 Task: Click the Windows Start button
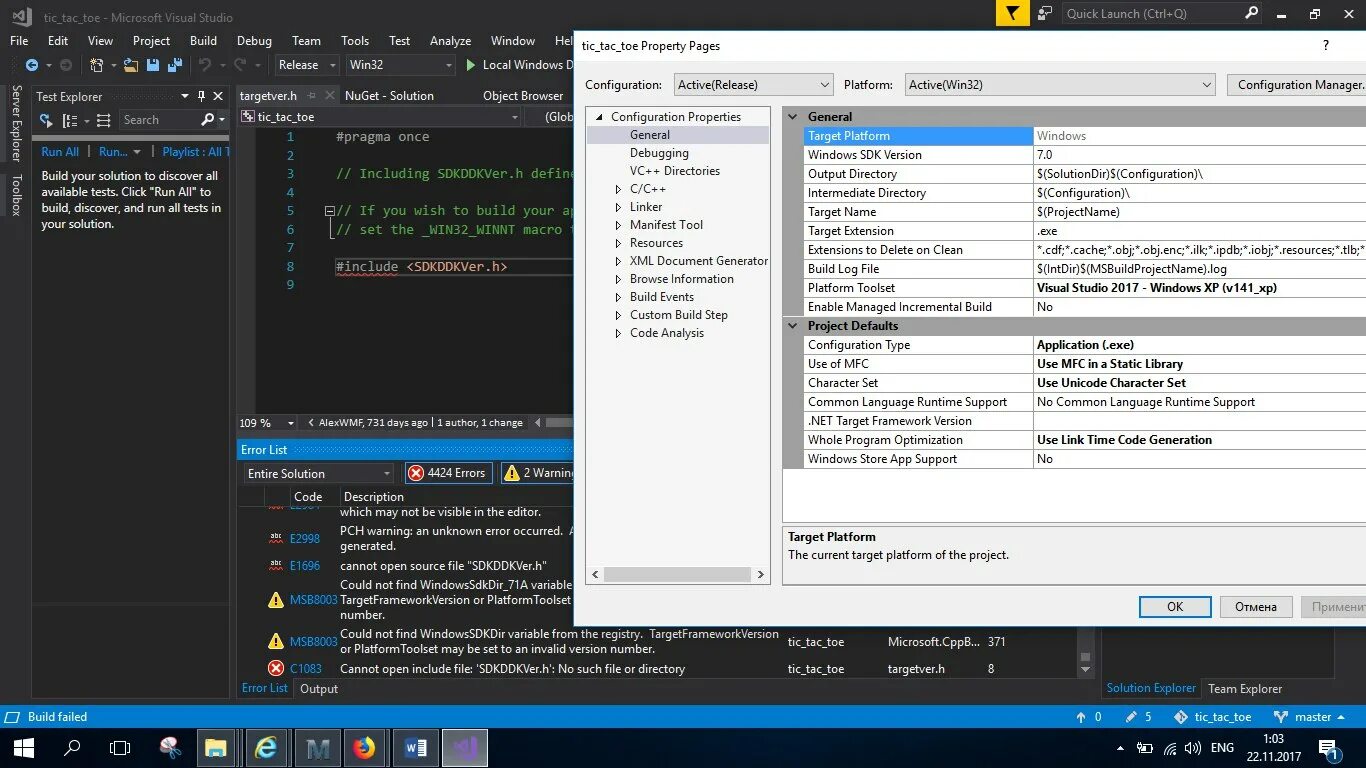pyautogui.click(x=23, y=747)
